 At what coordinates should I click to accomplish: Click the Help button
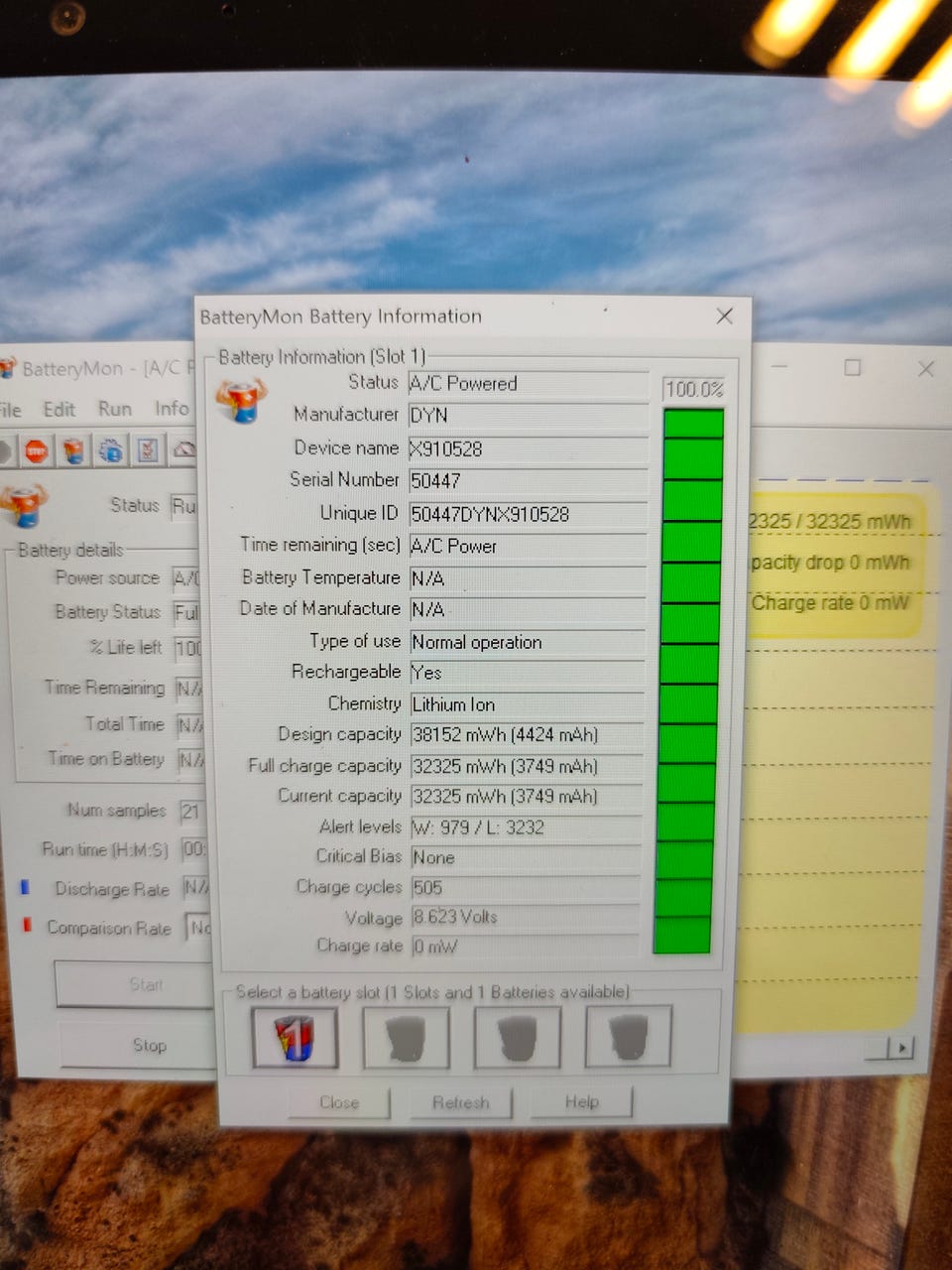pos(581,1101)
